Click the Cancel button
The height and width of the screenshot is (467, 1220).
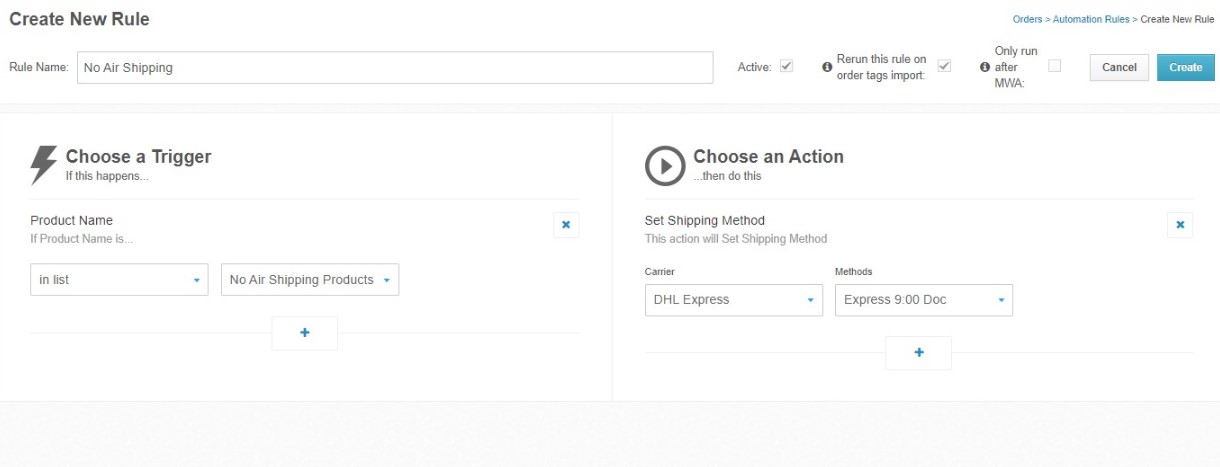pos(1119,67)
